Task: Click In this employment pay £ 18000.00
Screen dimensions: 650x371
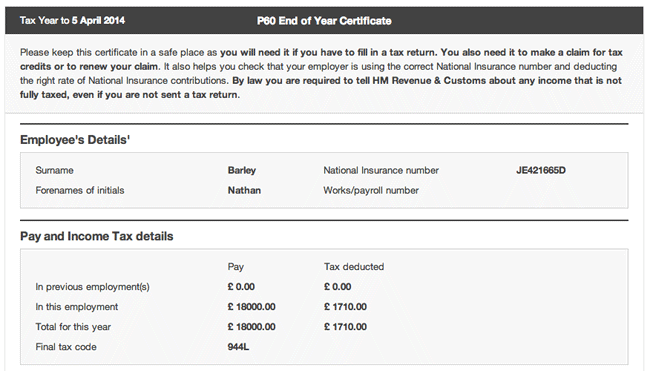Action: 251,307
